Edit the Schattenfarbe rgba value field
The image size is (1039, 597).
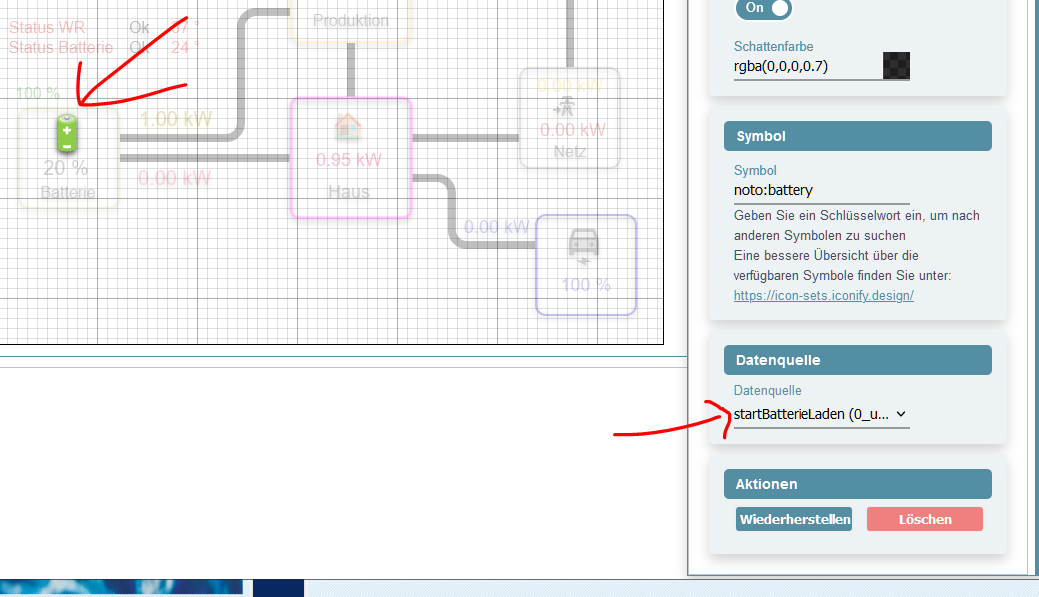point(807,66)
